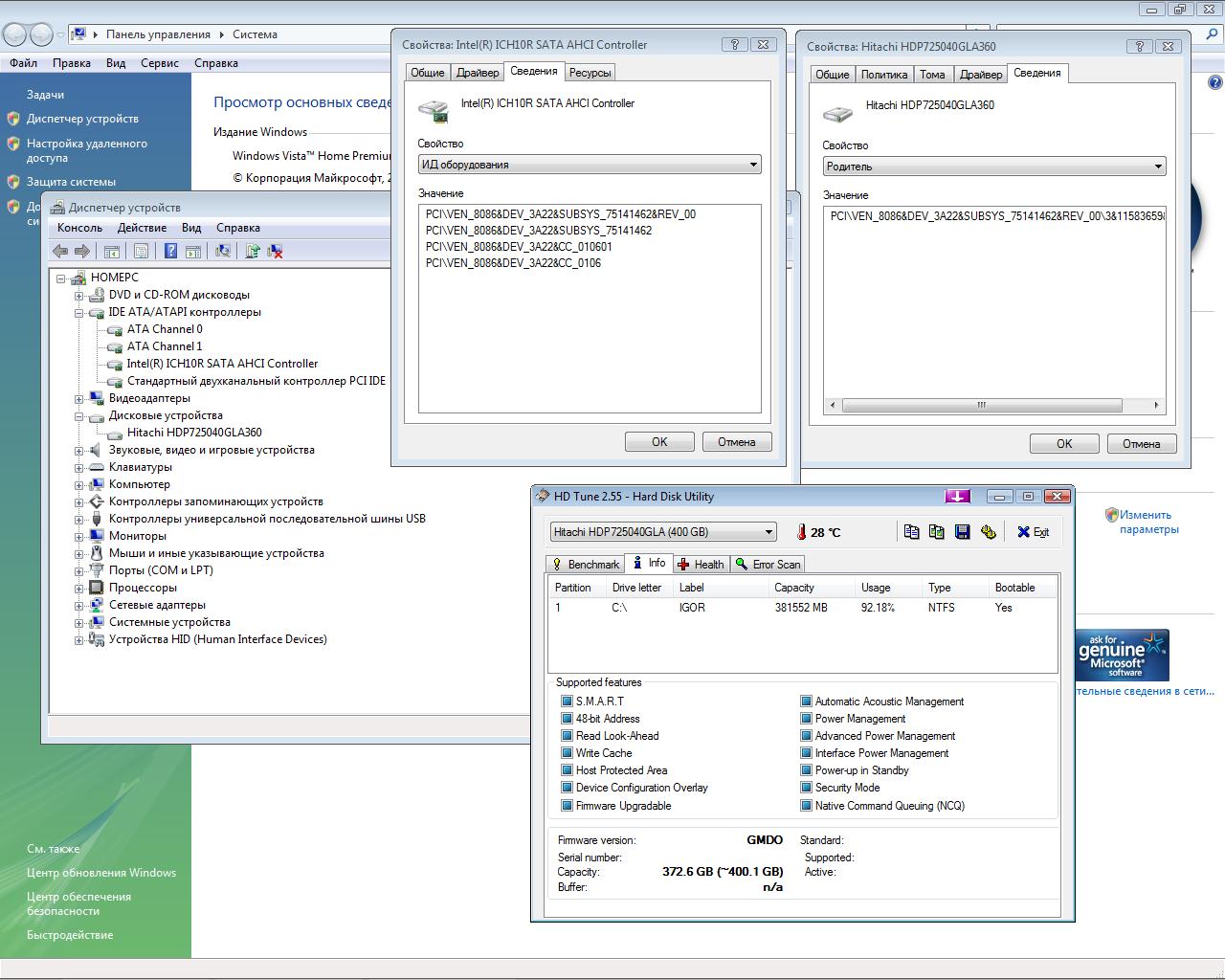Open the Hitachi HDP725040GLA drive dropdown
1225x980 pixels.
662,532
